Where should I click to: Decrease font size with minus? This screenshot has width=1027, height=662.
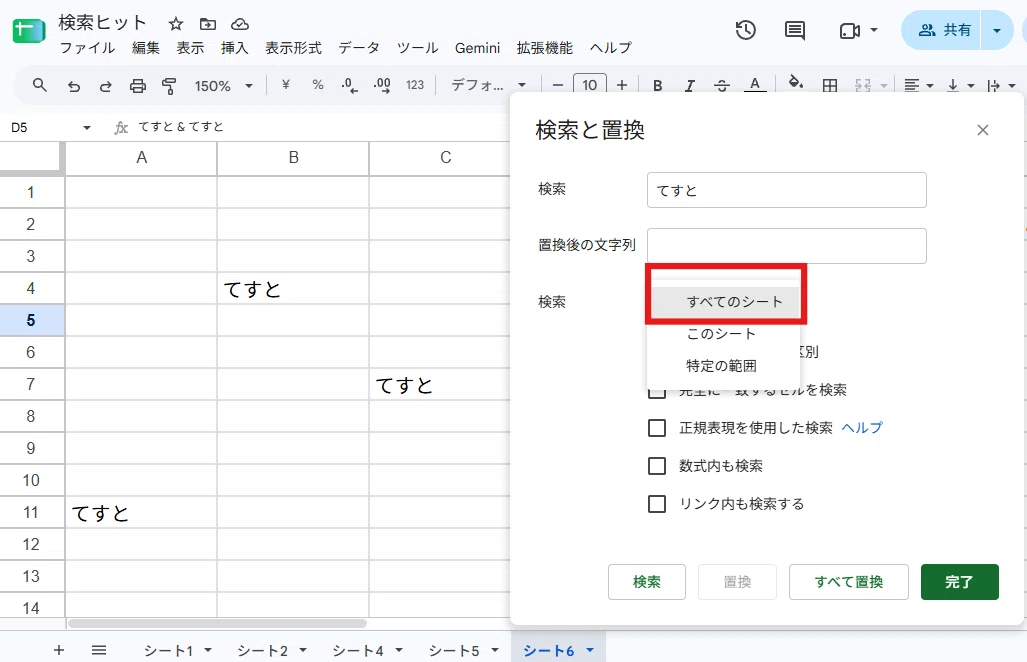(558, 85)
